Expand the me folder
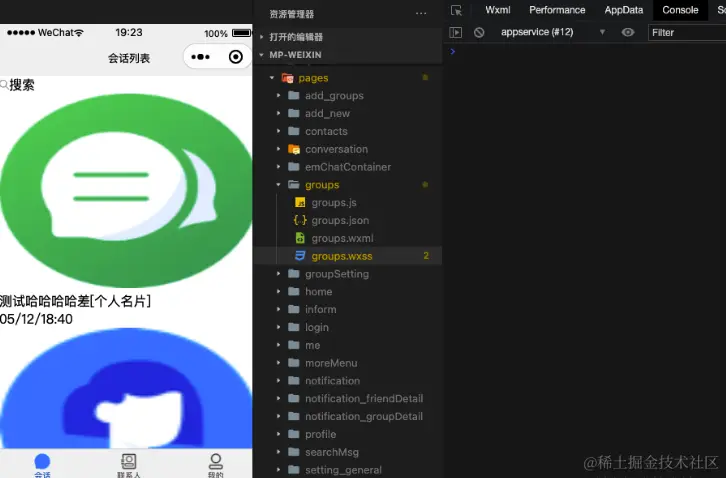726x478 pixels. pos(348,346)
